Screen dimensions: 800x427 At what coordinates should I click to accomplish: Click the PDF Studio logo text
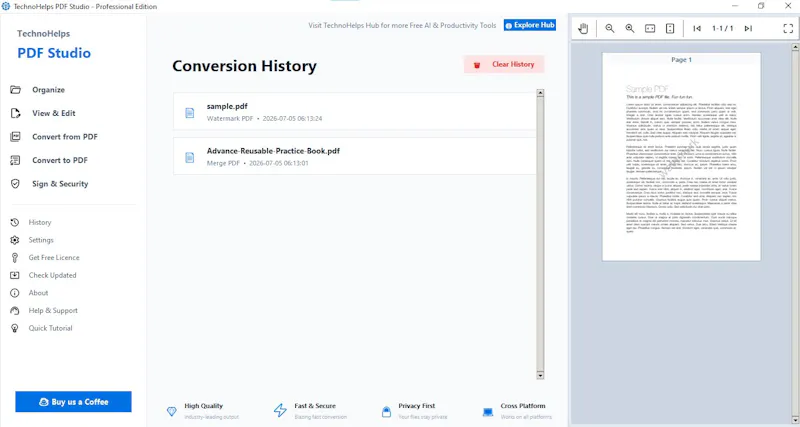tap(54, 53)
